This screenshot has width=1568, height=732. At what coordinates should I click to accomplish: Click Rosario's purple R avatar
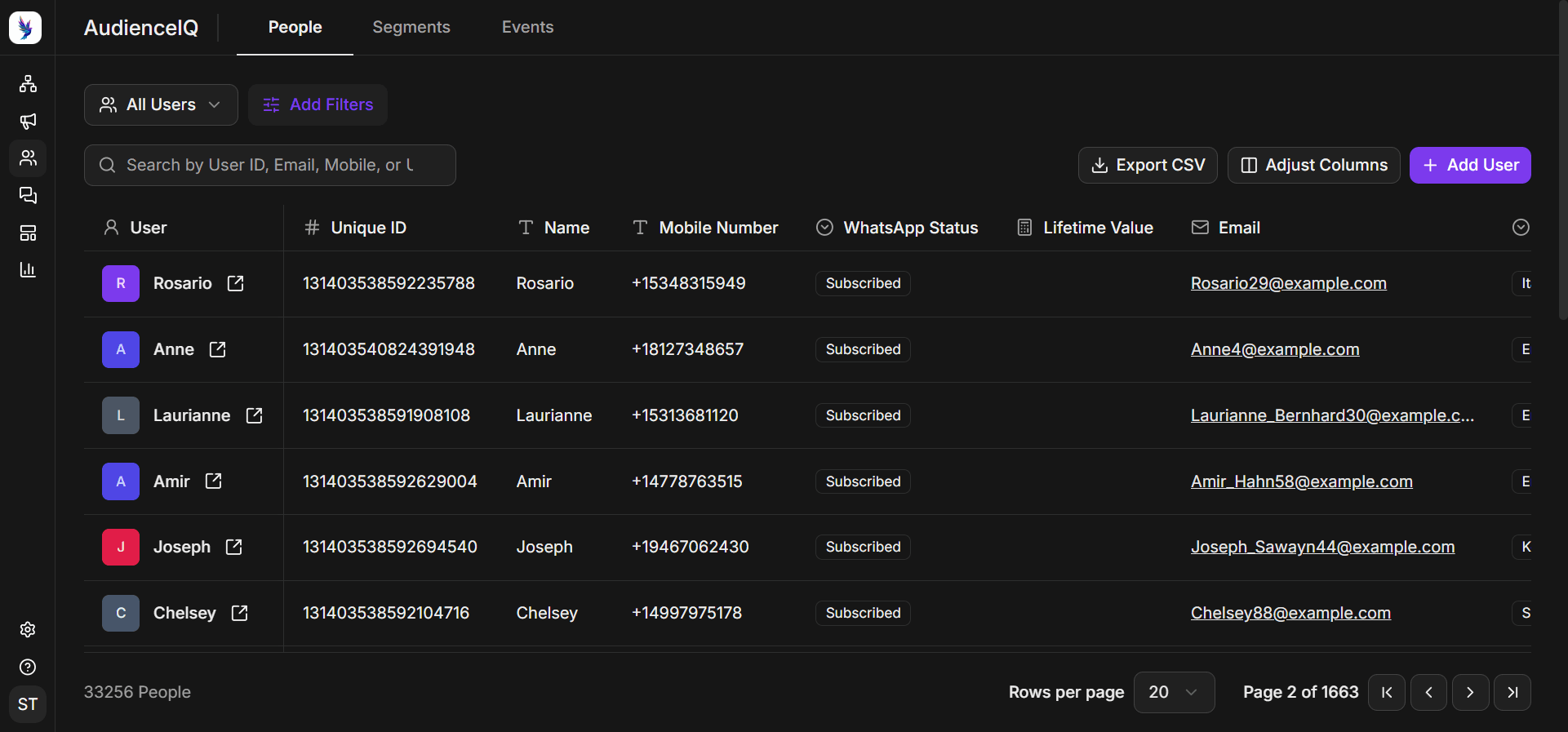121,283
